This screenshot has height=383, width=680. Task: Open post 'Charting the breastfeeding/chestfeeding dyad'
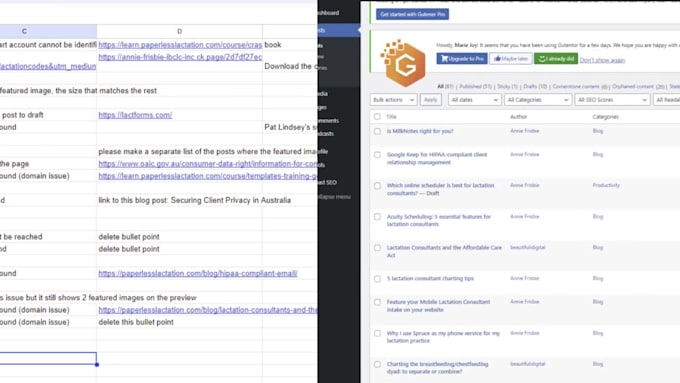coord(437,368)
